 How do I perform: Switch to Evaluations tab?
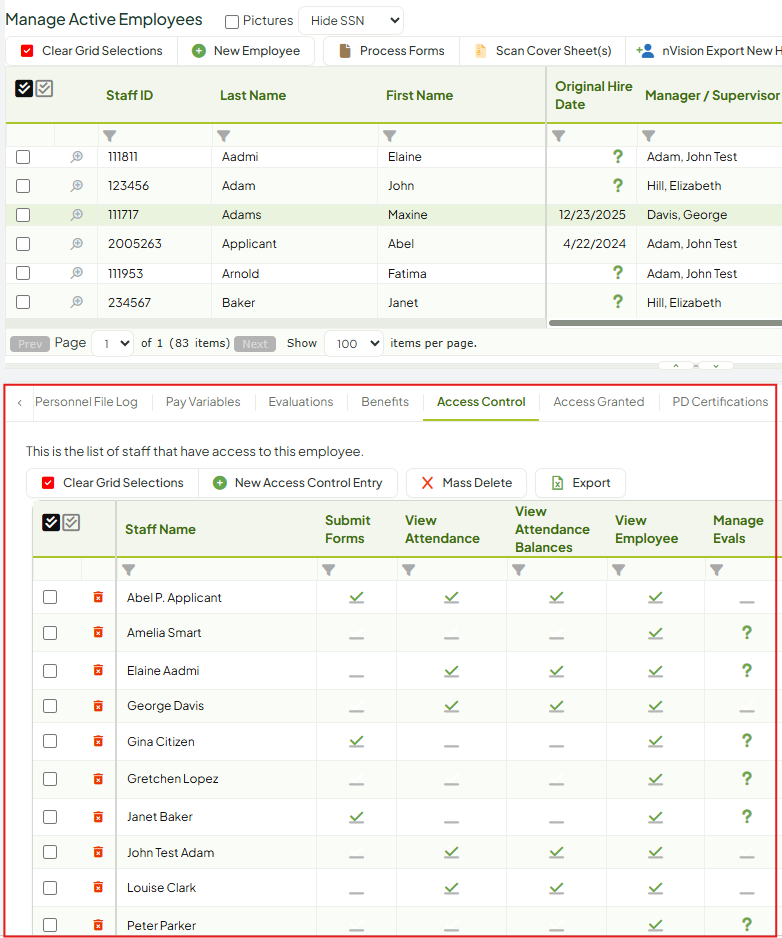(x=300, y=402)
